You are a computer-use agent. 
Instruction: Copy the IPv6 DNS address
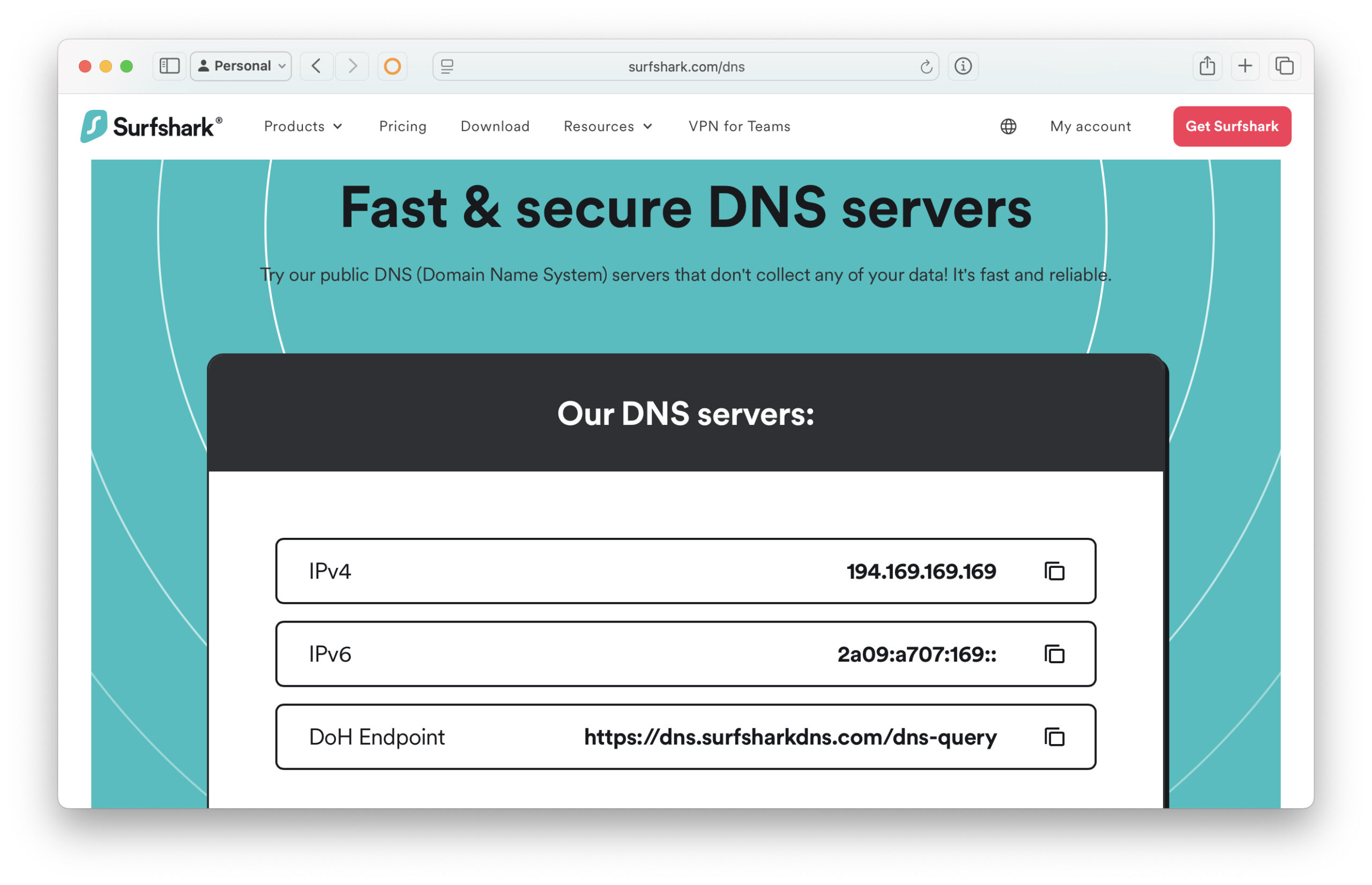coord(1055,654)
